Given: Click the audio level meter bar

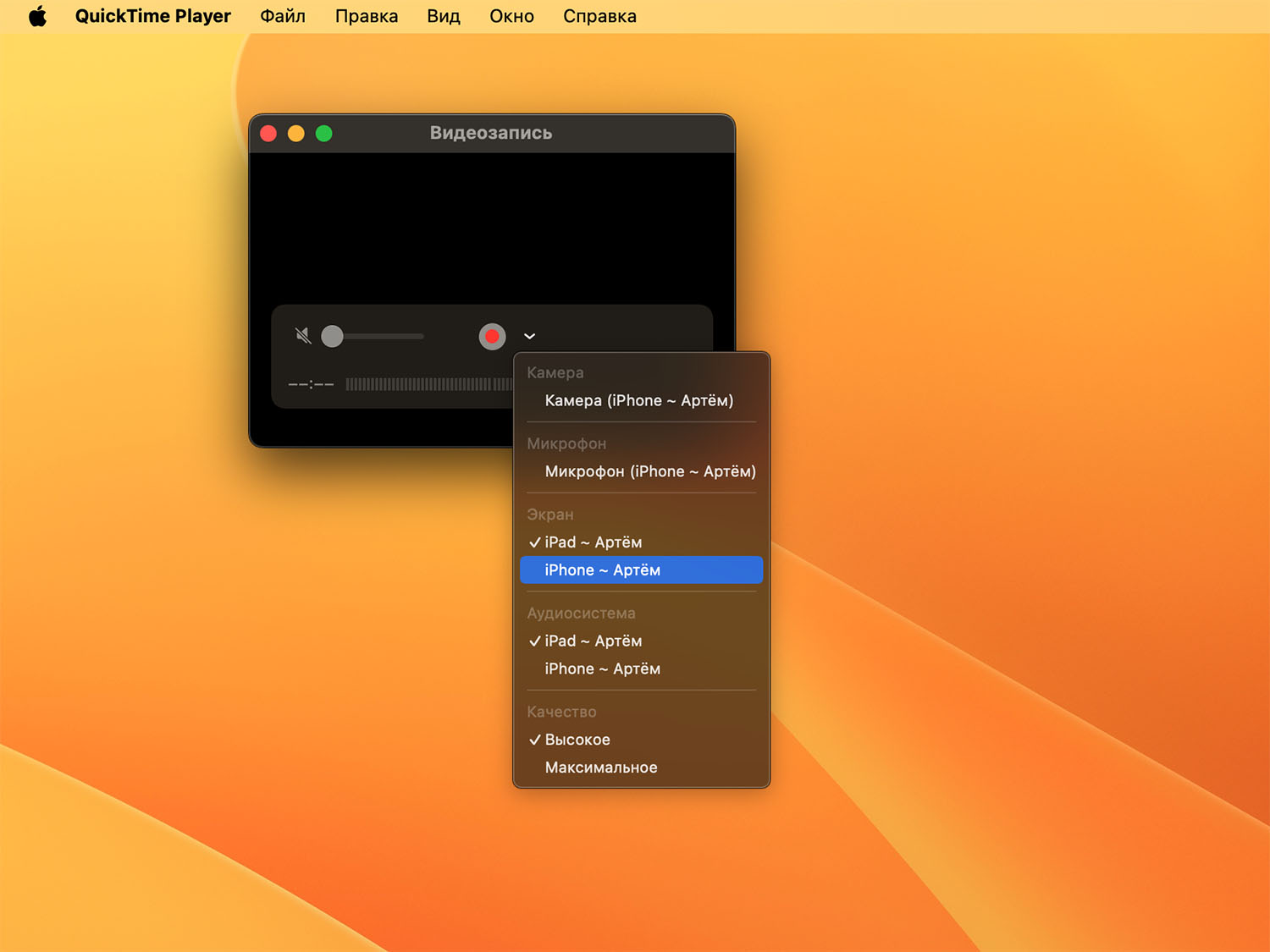Looking at the screenshot, I should pyautogui.click(x=429, y=384).
